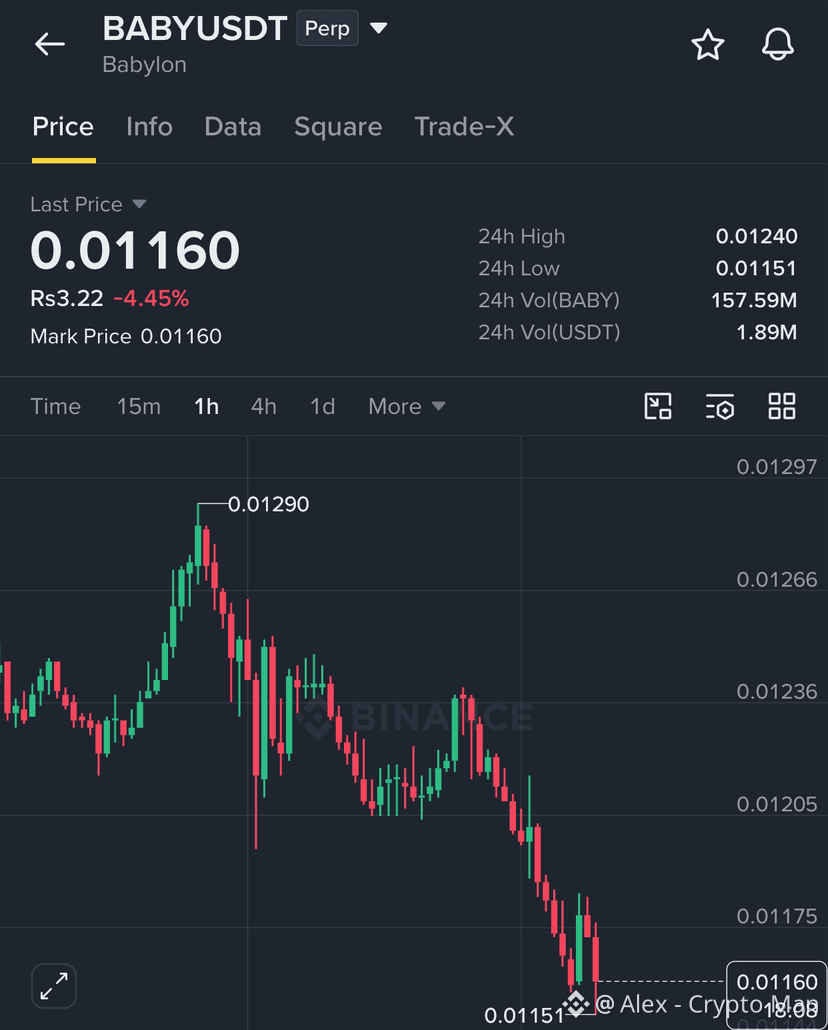The height and width of the screenshot is (1030, 828).
Task: Select the 4h chart interval
Action: (x=264, y=407)
